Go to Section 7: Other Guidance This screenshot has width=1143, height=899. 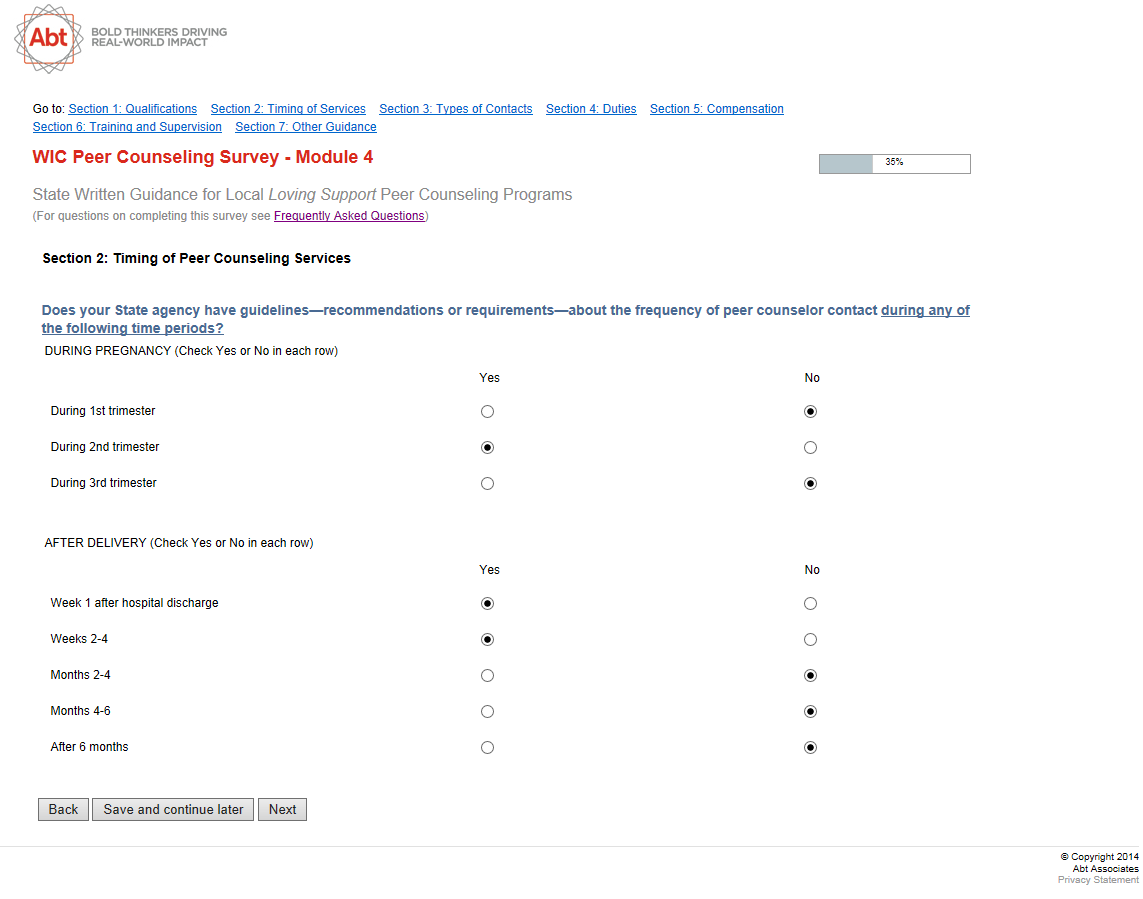tap(306, 127)
